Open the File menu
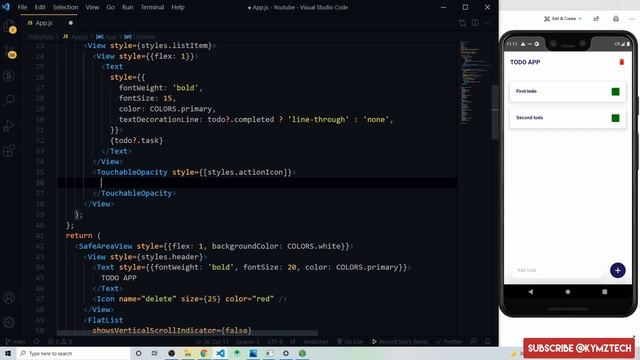Screen dimensions: 640x360 tap(22, 7)
